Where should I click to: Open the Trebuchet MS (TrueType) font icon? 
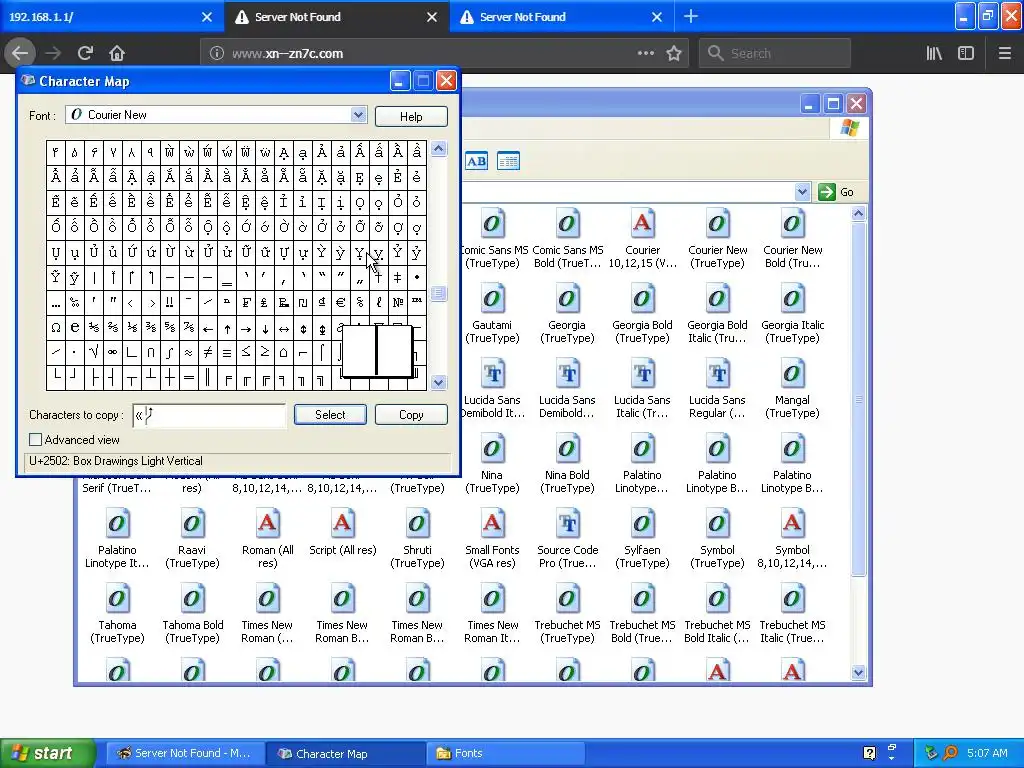point(567,600)
